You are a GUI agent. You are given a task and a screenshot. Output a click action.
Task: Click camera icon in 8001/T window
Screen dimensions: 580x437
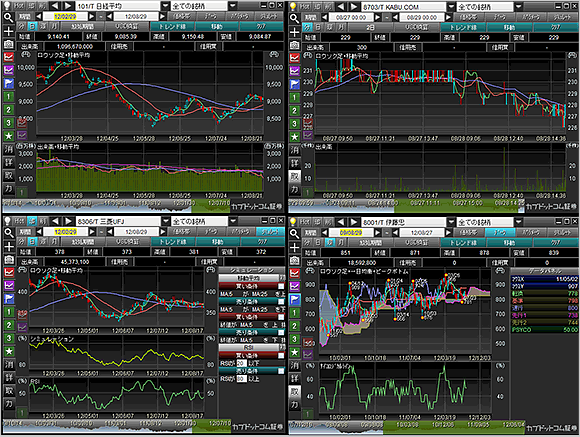[x=294, y=260]
